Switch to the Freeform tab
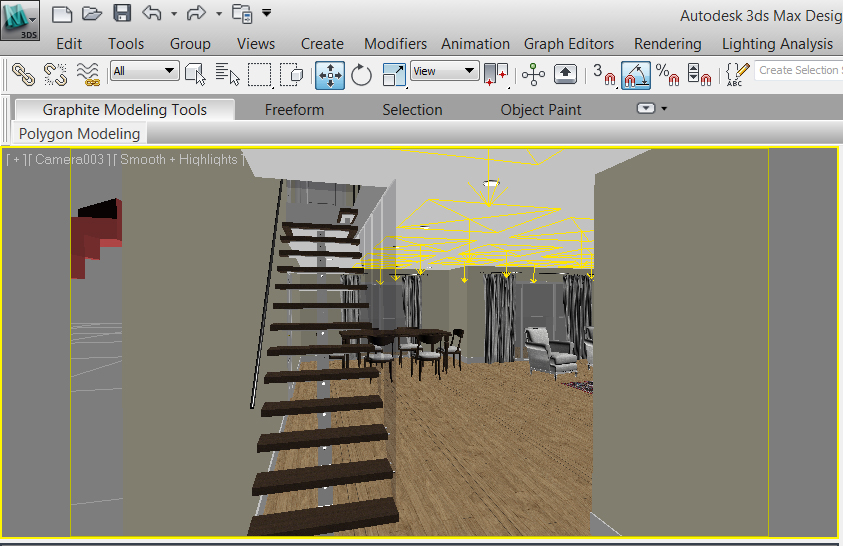843x546 pixels. (x=294, y=110)
